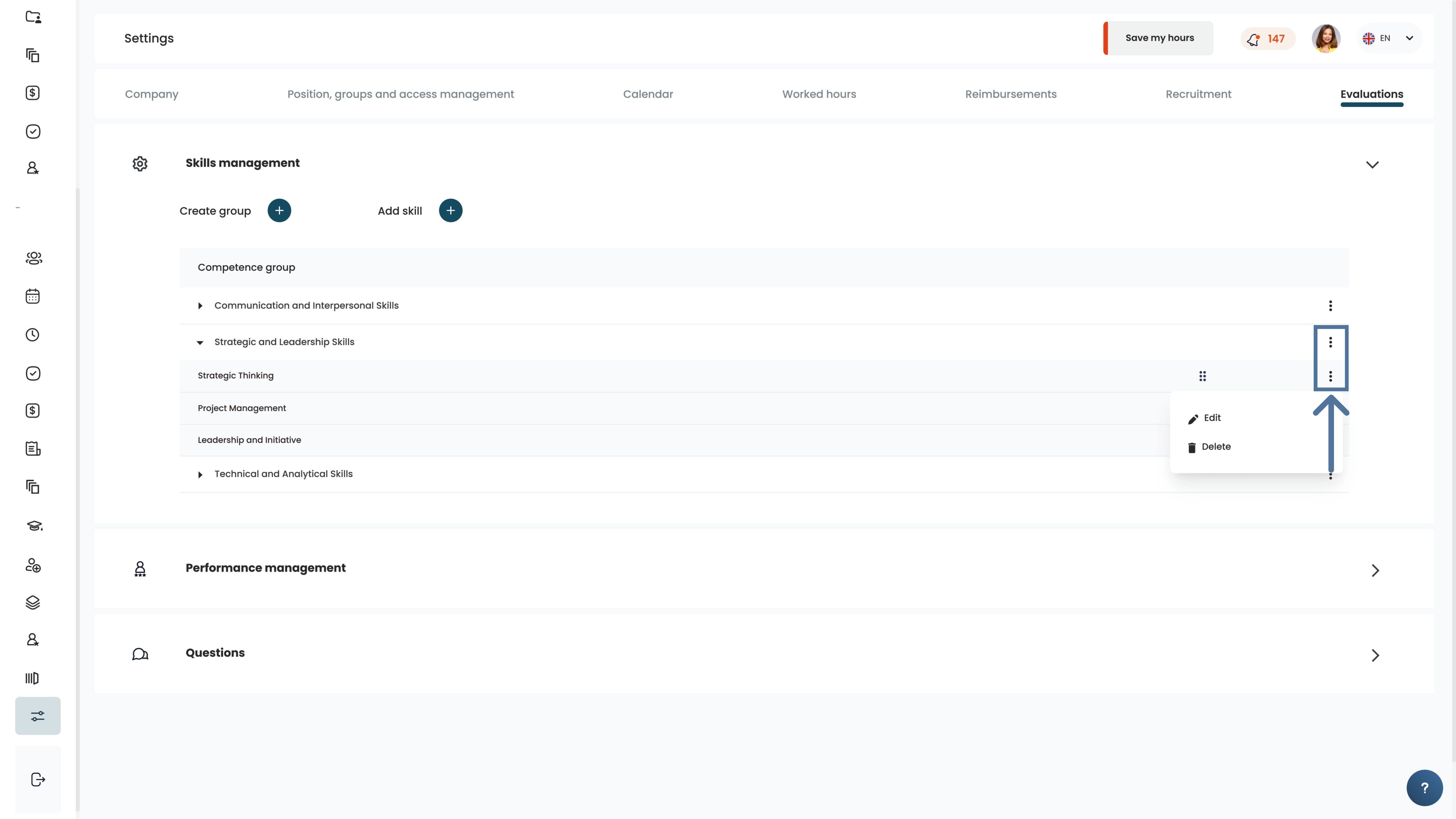Viewport: 1456px width, 819px height.
Task: Click the round help question mark button
Action: pyautogui.click(x=1424, y=788)
